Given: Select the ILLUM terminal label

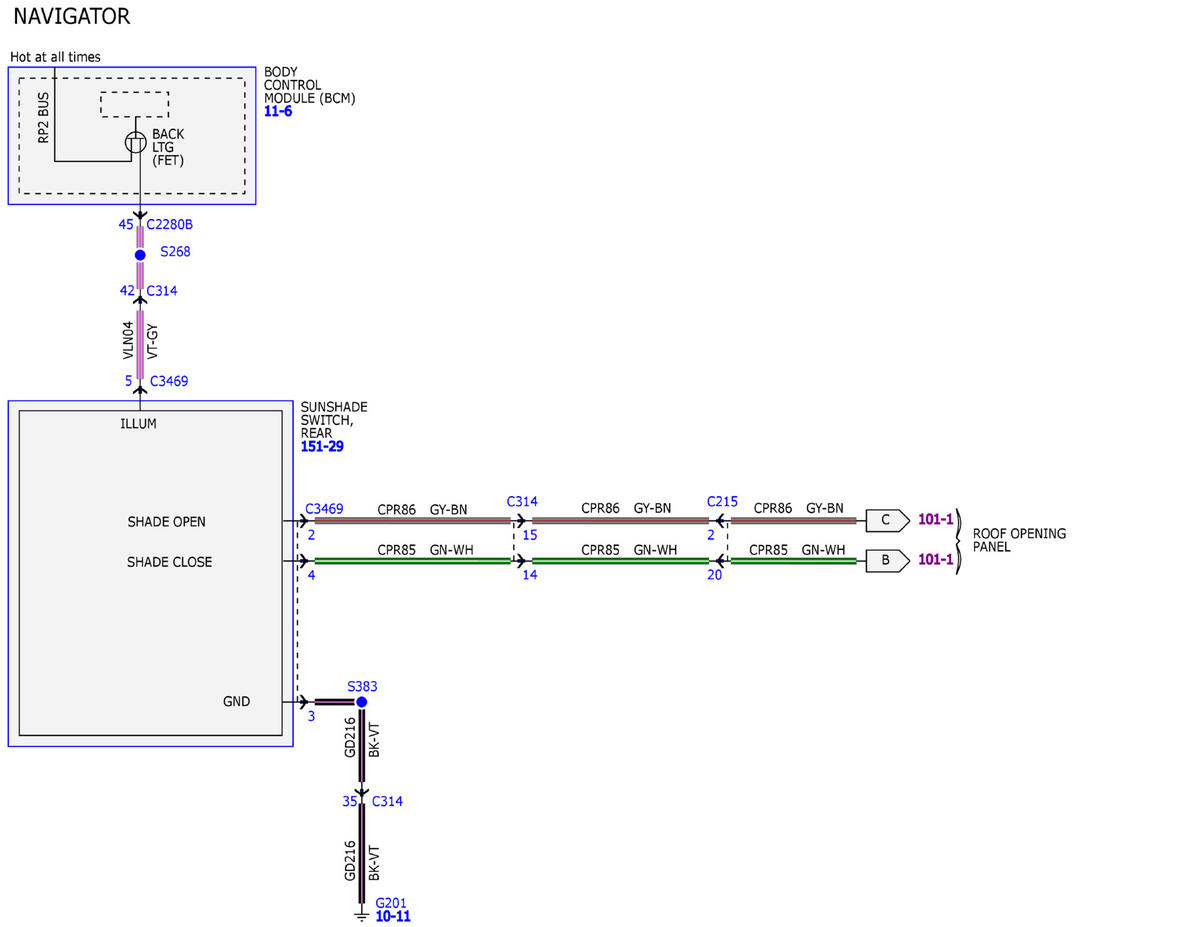Looking at the screenshot, I should click(x=138, y=424).
